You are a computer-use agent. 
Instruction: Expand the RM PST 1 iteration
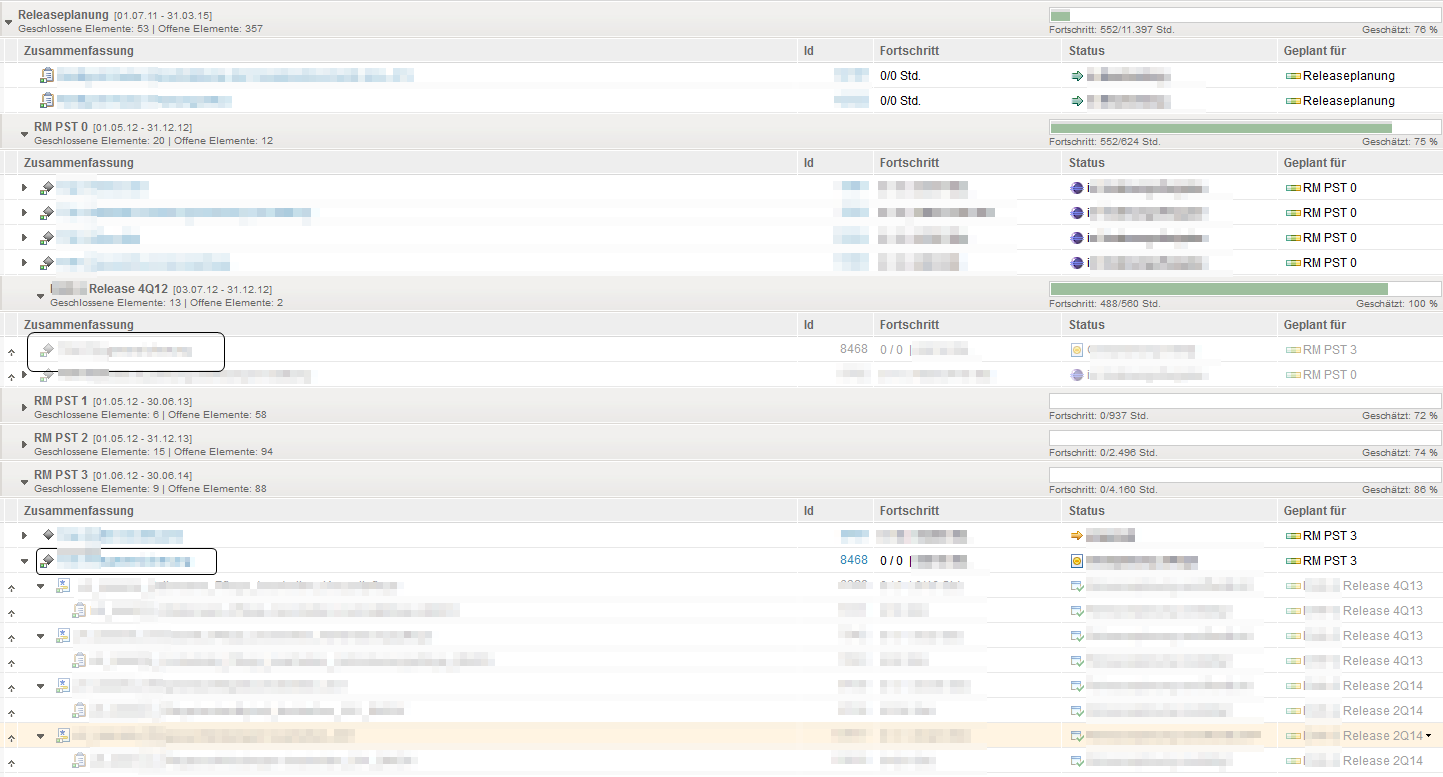25,407
